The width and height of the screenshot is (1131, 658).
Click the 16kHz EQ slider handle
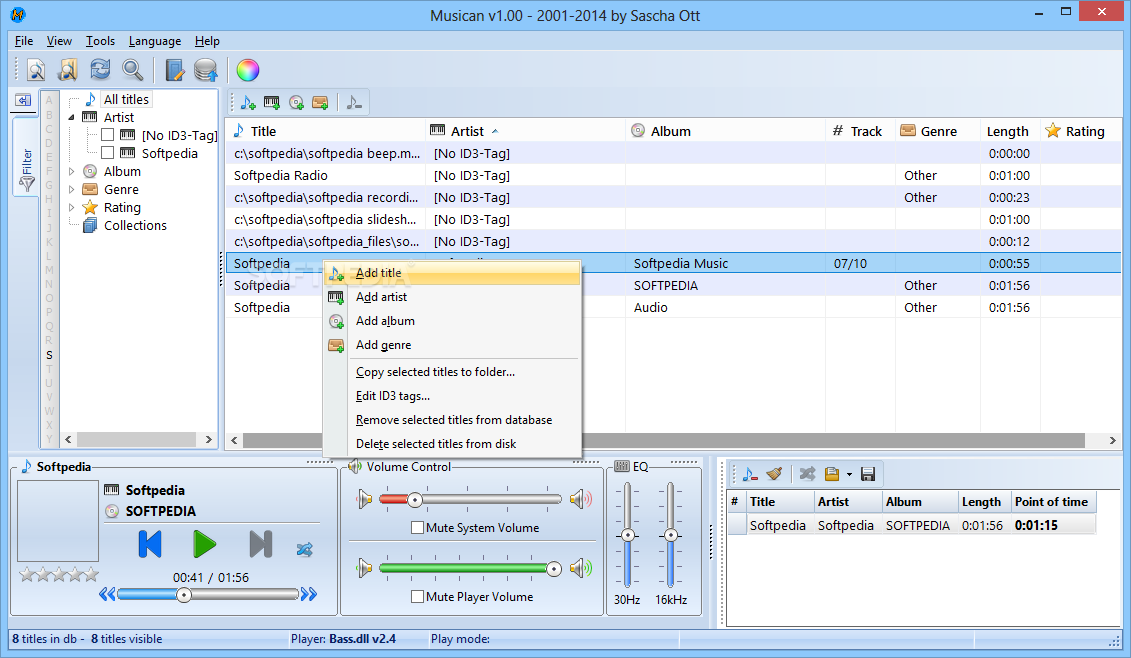click(x=671, y=535)
